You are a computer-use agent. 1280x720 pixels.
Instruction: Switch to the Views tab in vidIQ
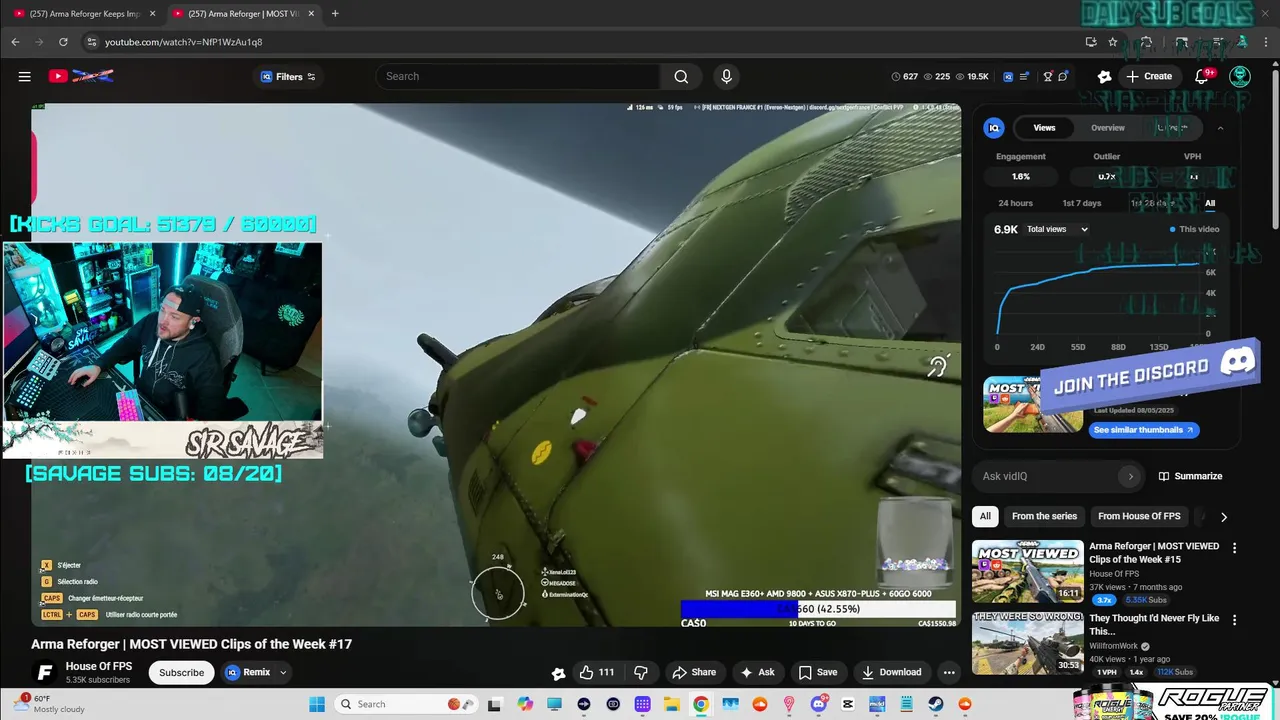pos(1044,128)
